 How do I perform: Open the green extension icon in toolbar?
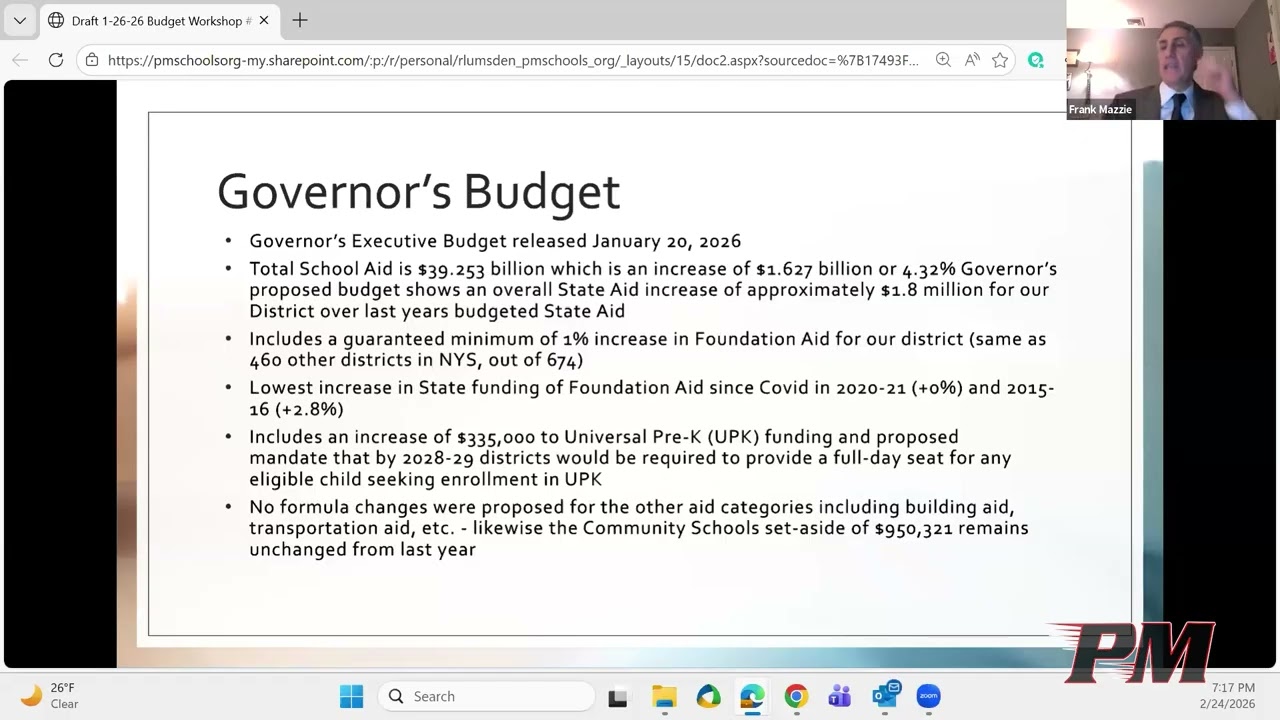click(x=1036, y=60)
